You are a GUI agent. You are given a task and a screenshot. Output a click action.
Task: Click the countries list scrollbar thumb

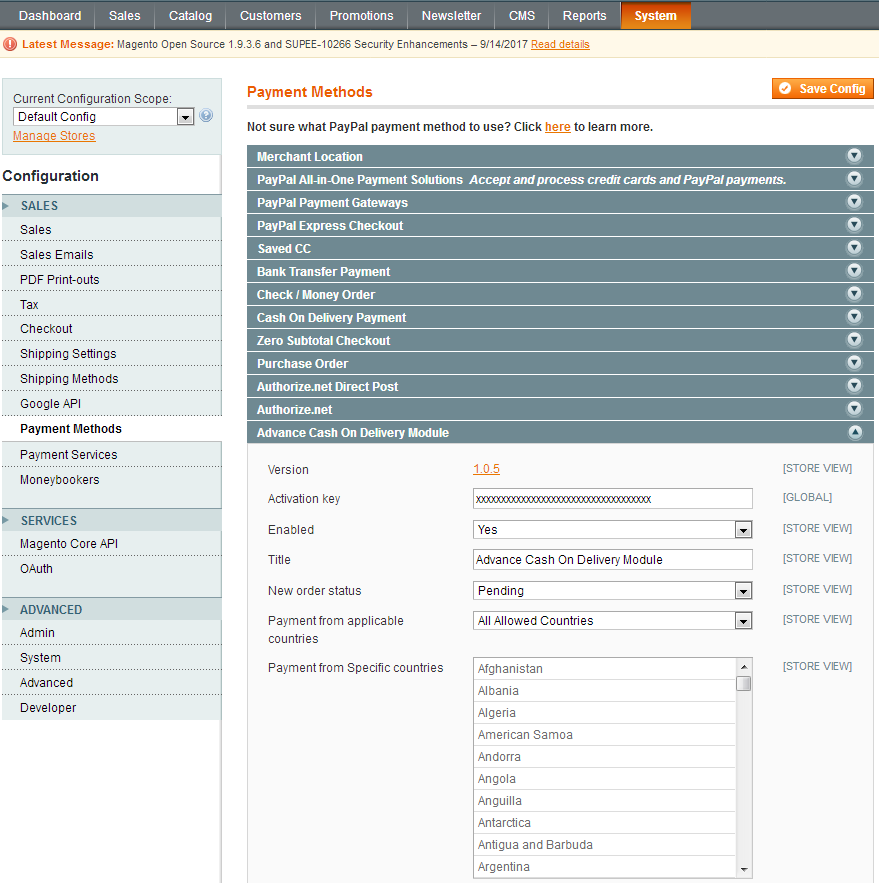point(744,684)
